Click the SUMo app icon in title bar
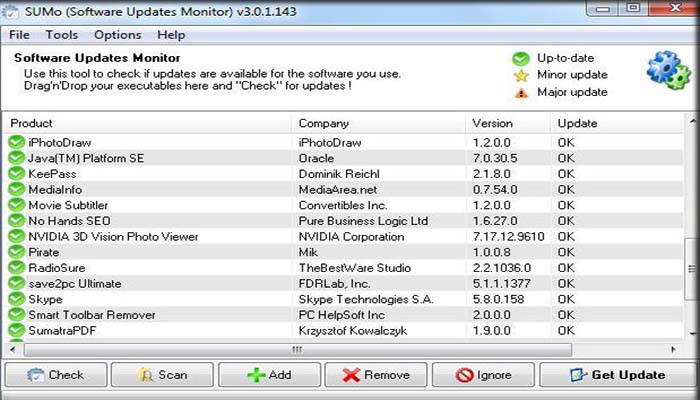This screenshot has height=400, width=700. click(x=11, y=12)
